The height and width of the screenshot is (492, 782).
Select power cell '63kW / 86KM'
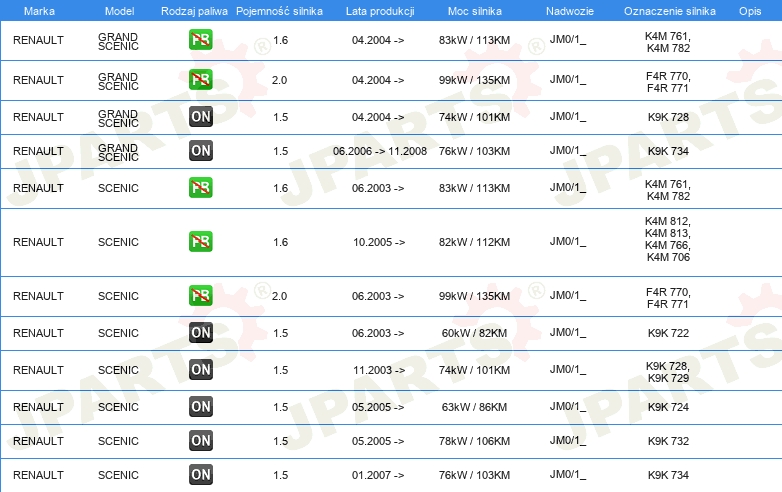(x=474, y=407)
